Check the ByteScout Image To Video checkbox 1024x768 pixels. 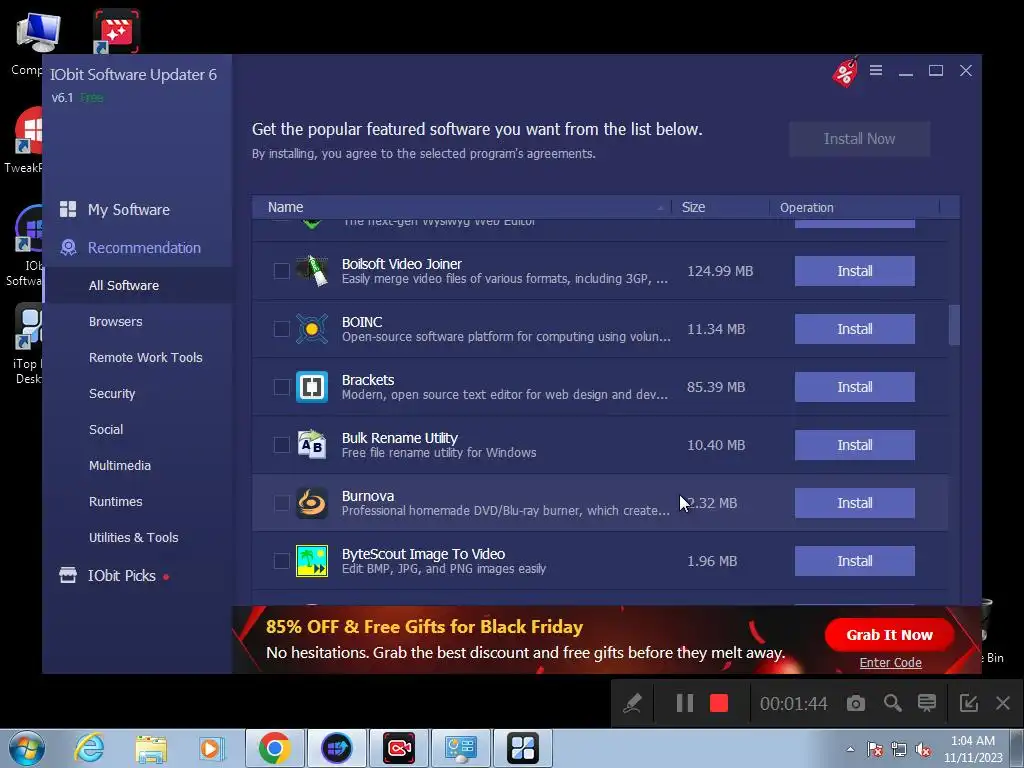[281, 561]
